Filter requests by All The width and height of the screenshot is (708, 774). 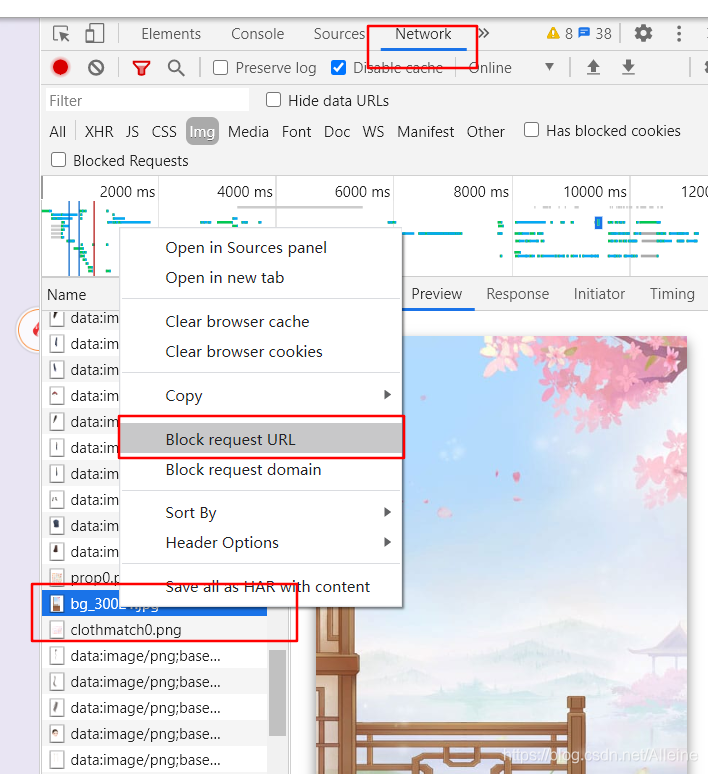(57, 131)
